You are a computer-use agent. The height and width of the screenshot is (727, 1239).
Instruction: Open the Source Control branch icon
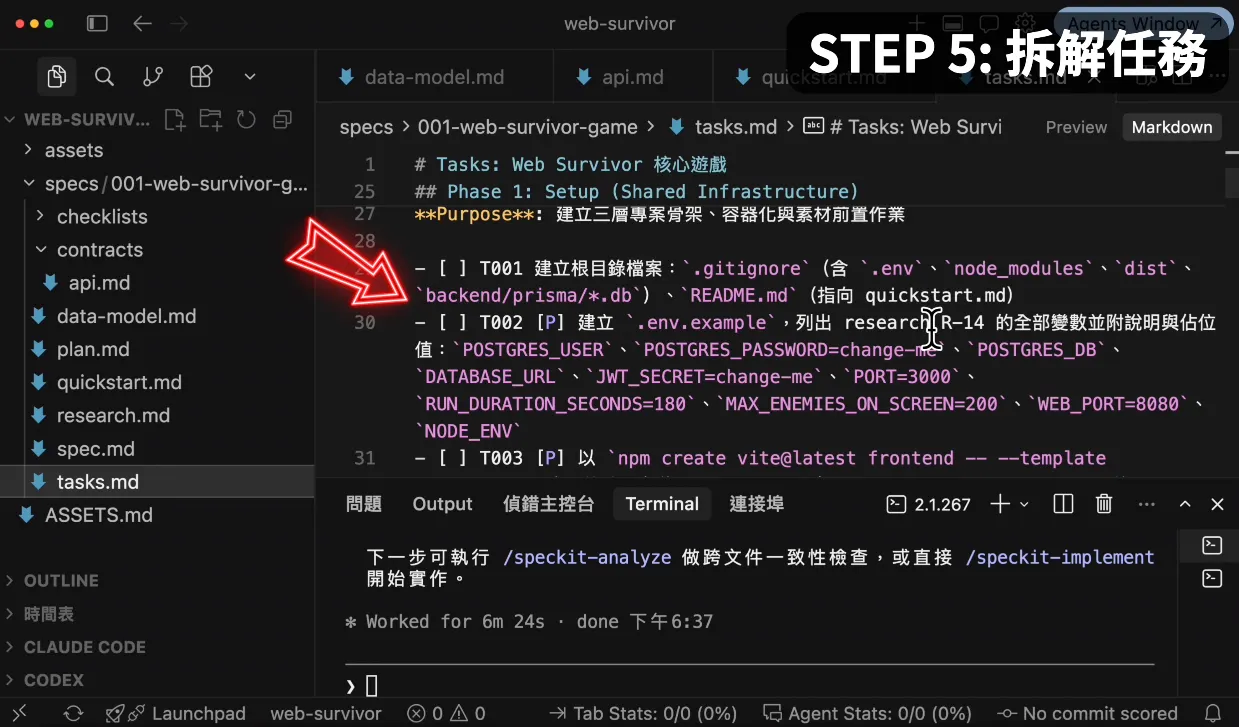pyautogui.click(x=153, y=76)
